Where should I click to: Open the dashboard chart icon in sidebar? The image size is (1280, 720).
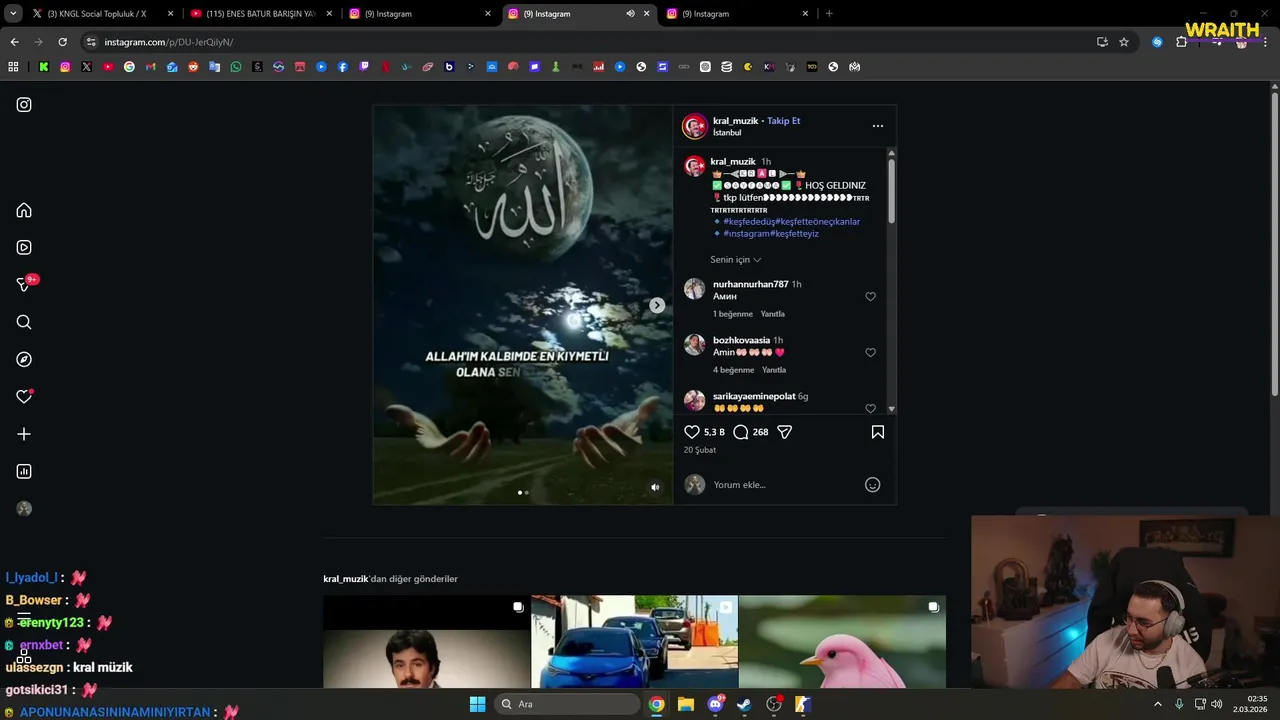(x=24, y=471)
